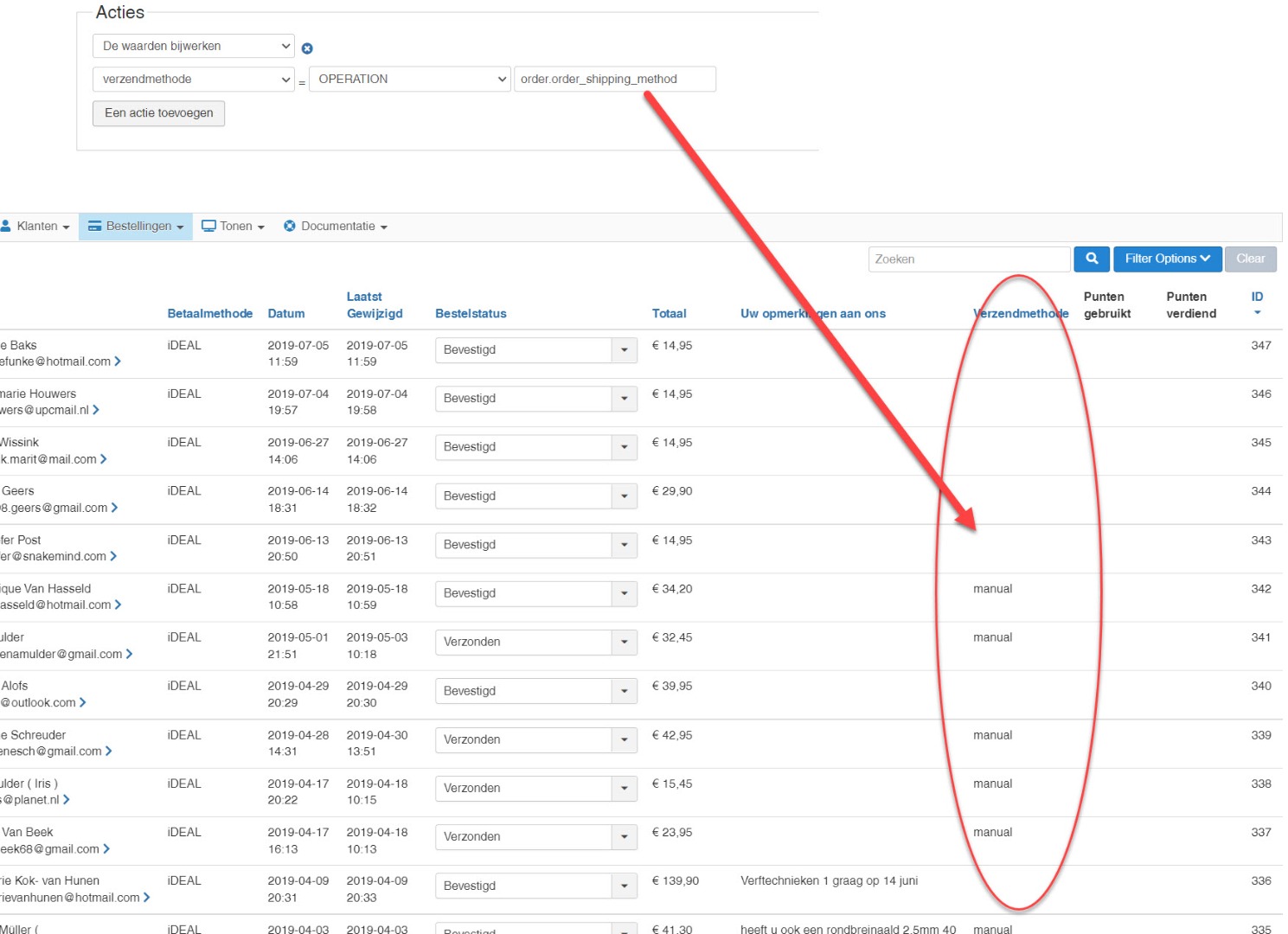Change Verzonden status of order 341

(535, 642)
